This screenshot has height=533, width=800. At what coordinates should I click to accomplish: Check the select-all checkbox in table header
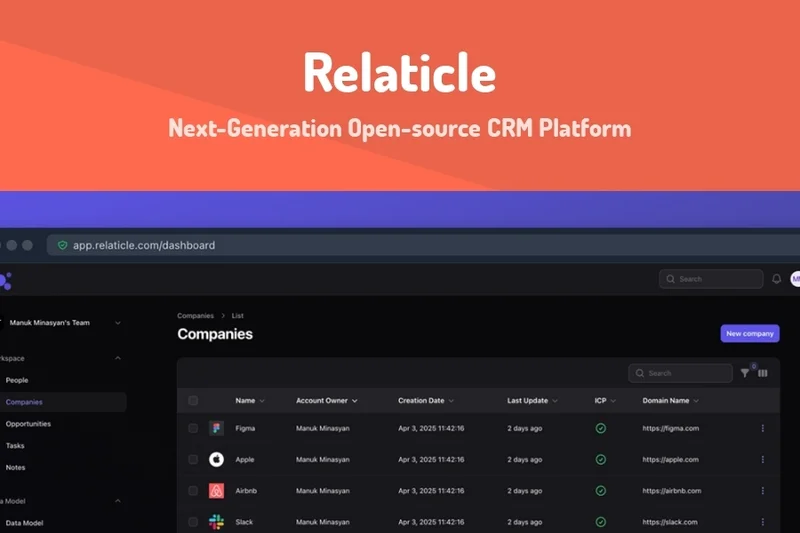click(193, 401)
